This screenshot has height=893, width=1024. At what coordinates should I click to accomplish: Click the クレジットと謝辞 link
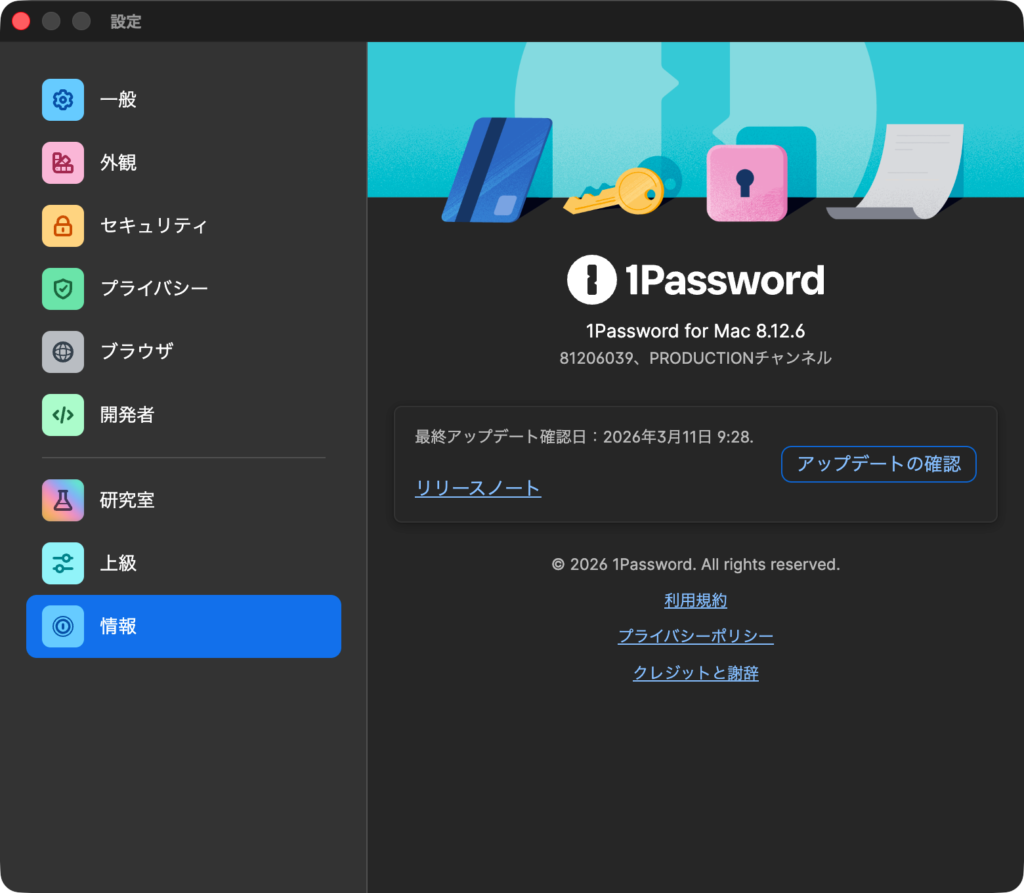point(695,674)
